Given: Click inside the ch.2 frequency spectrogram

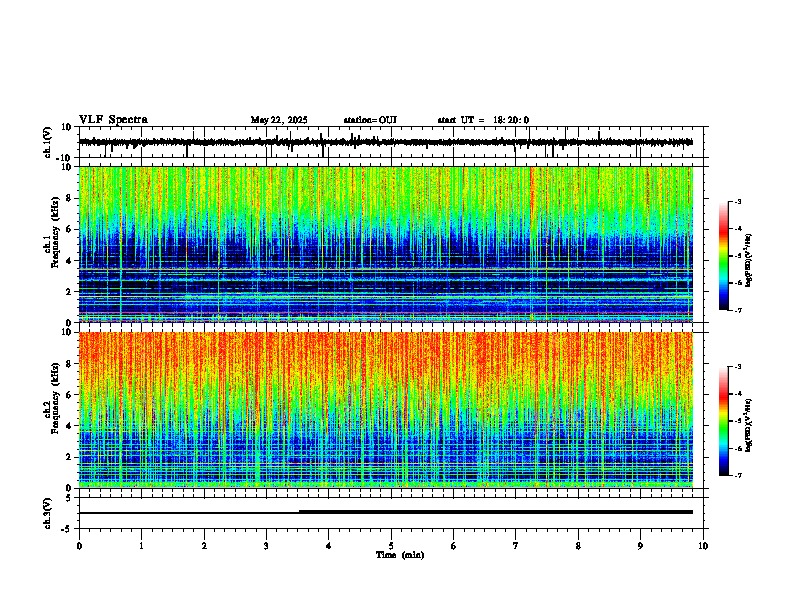Looking at the screenshot, I should (x=386, y=410).
